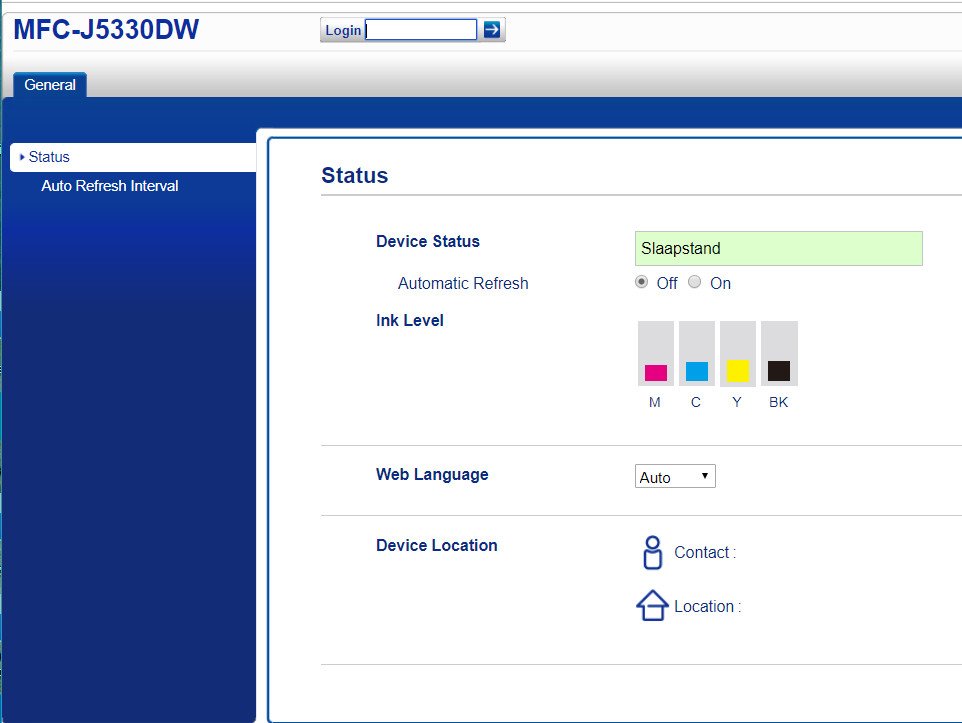The width and height of the screenshot is (962, 723).
Task: Switch to the General tab
Action: (50, 85)
